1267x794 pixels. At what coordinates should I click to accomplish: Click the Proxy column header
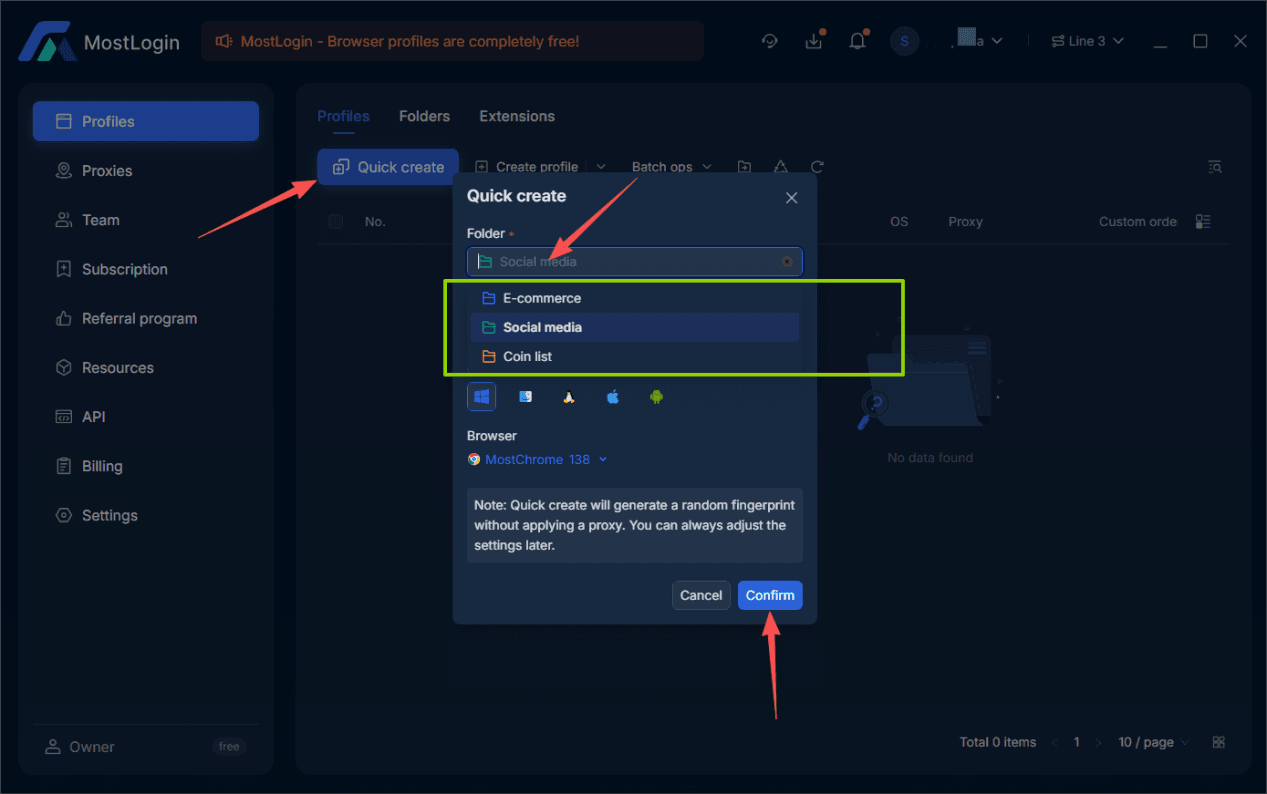tap(965, 222)
